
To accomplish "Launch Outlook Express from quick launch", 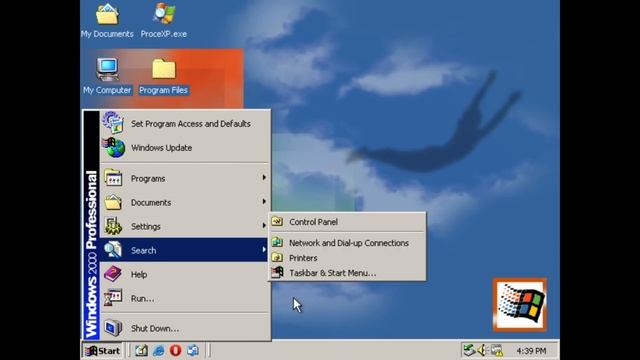I will click(x=193, y=350).
